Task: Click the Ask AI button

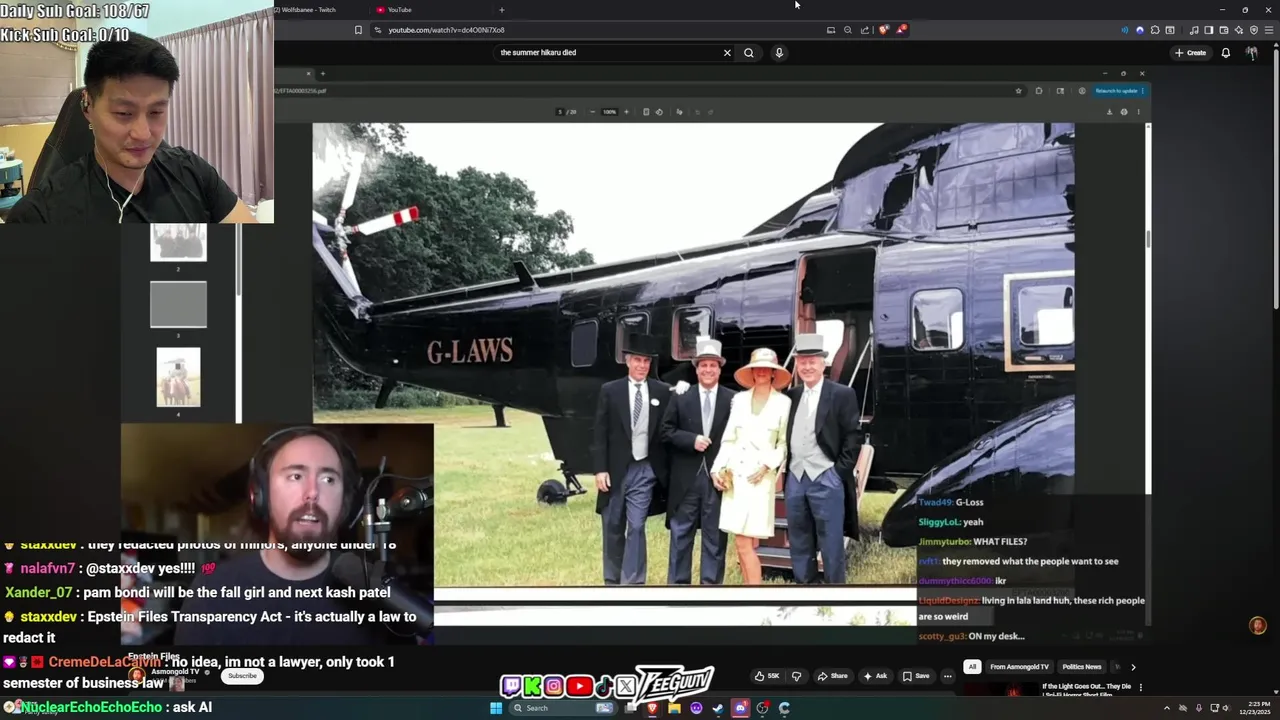Action: (x=875, y=676)
